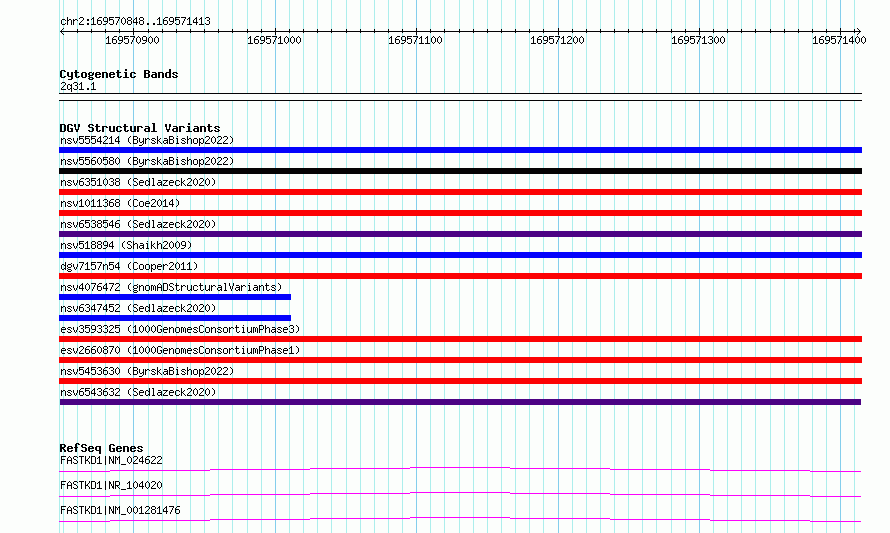Viewport: 890px width, 533px height.
Task: Open nsv518894 (Shaikh2009) variant
Action: (126, 245)
